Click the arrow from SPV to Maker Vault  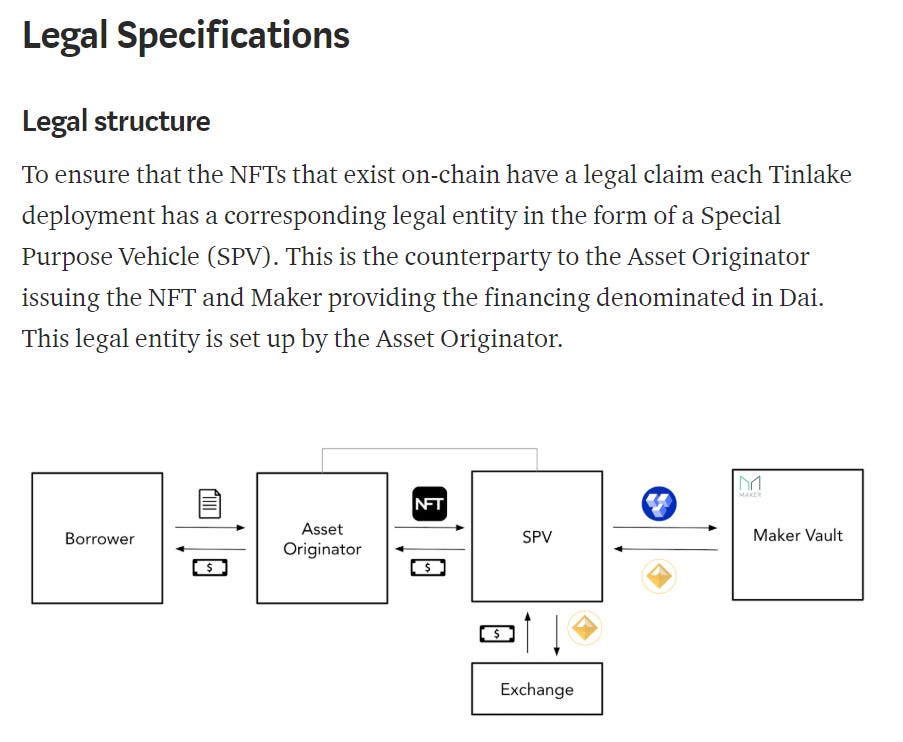coord(665,528)
